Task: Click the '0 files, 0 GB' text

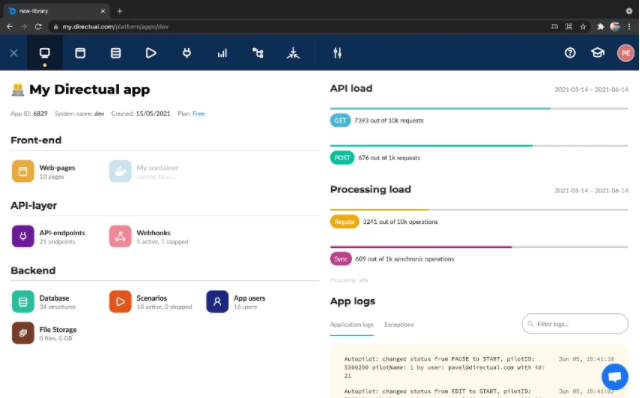Action: (56, 338)
